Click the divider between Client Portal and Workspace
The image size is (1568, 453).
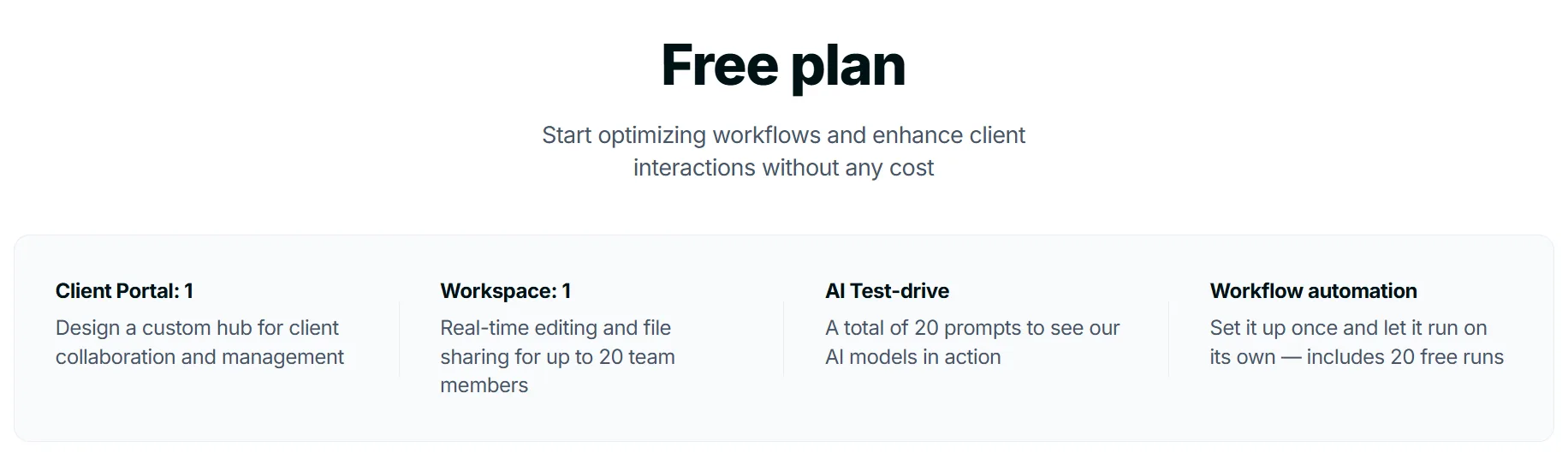click(x=399, y=339)
